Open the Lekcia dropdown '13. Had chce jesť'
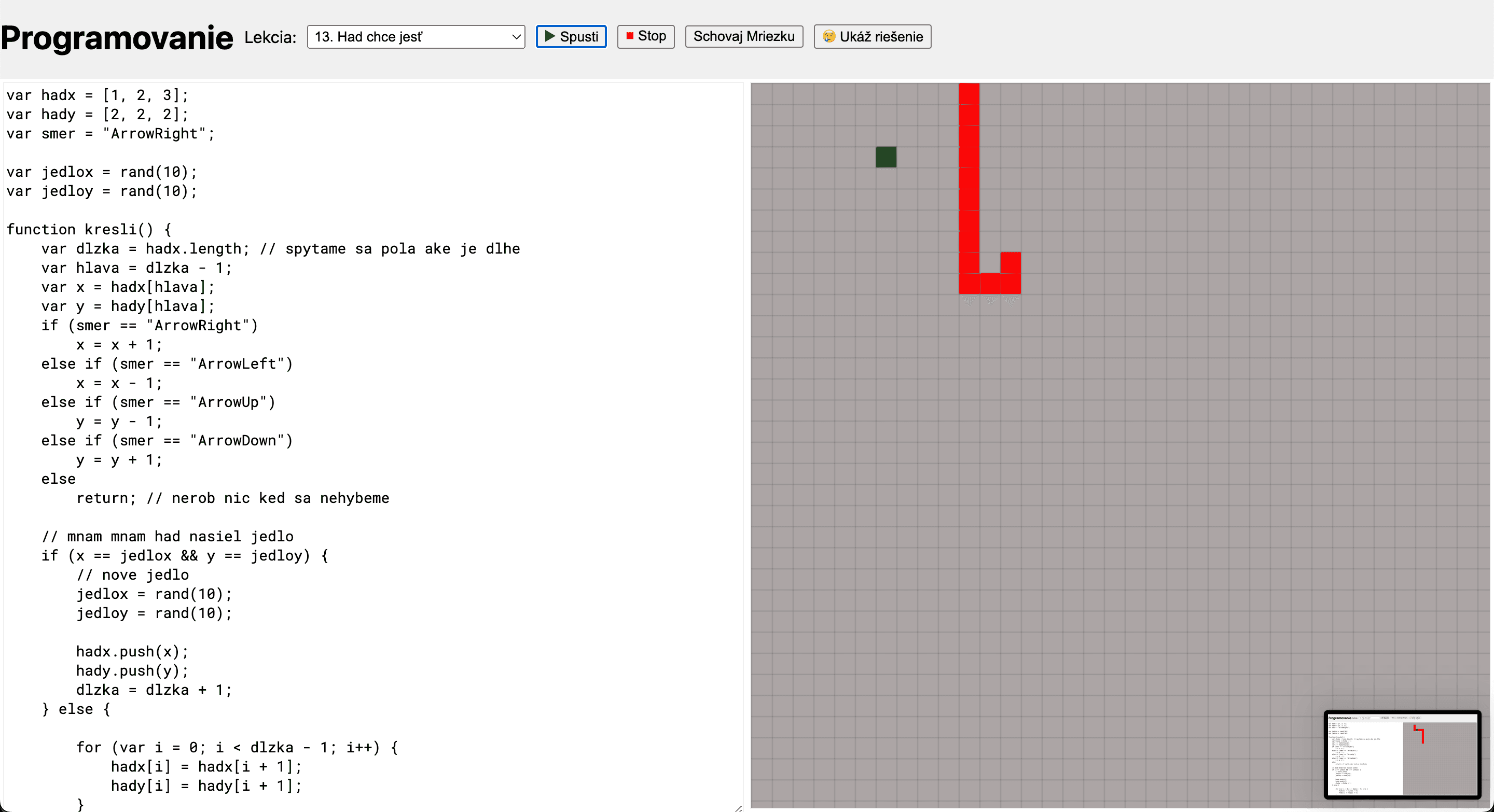Screen dimensions: 1494x812 (x=416, y=36)
